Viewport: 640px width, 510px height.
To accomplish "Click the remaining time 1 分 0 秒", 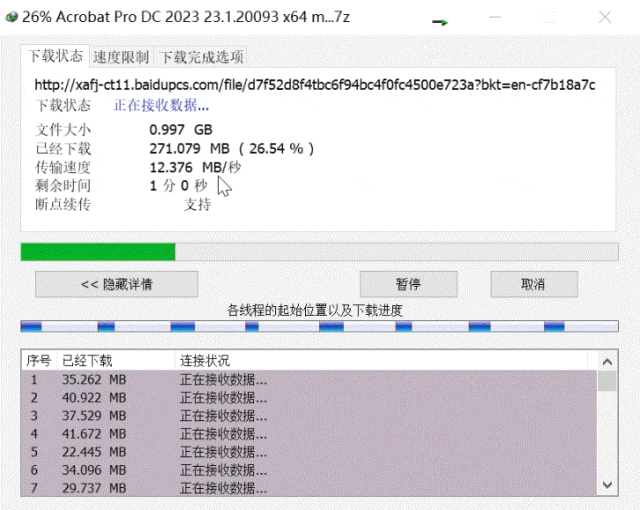I will tap(178, 186).
